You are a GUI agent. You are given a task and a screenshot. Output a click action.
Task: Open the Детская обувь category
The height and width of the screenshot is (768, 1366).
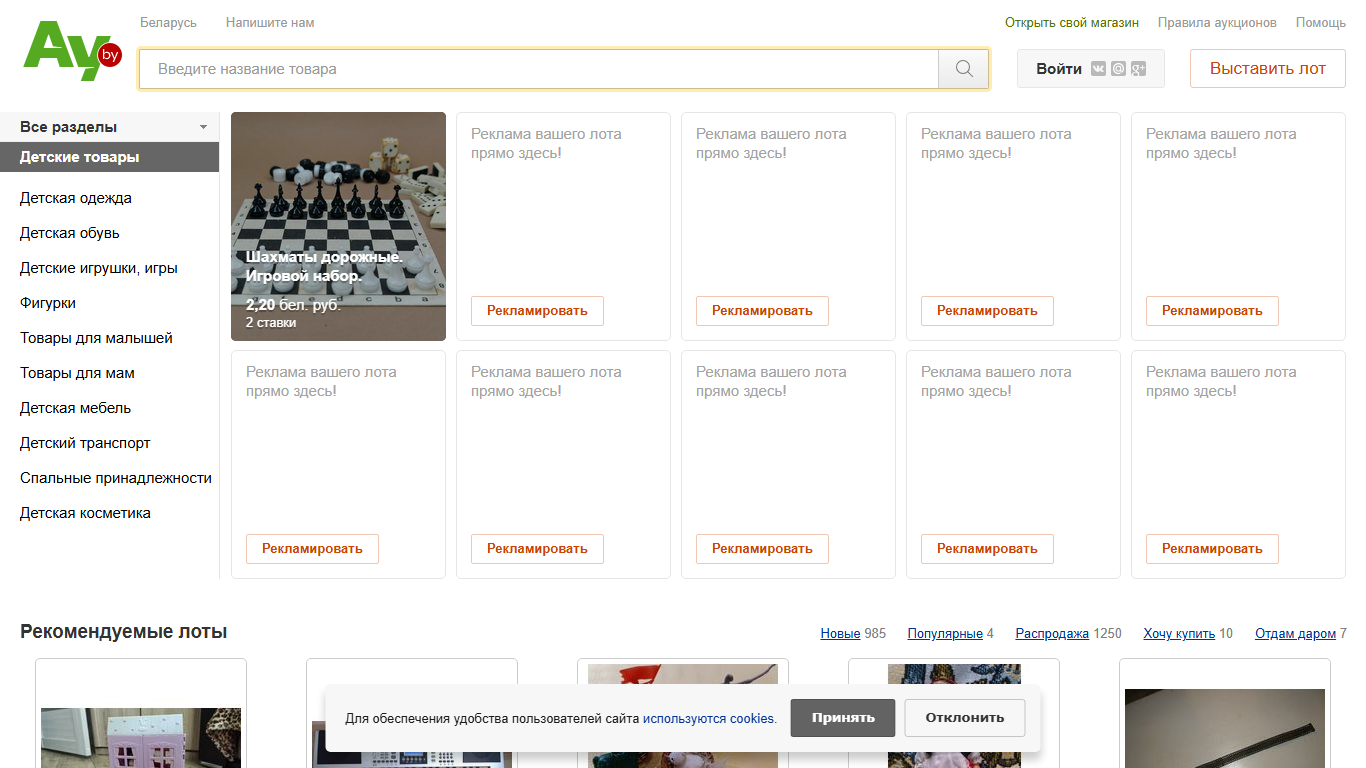70,233
